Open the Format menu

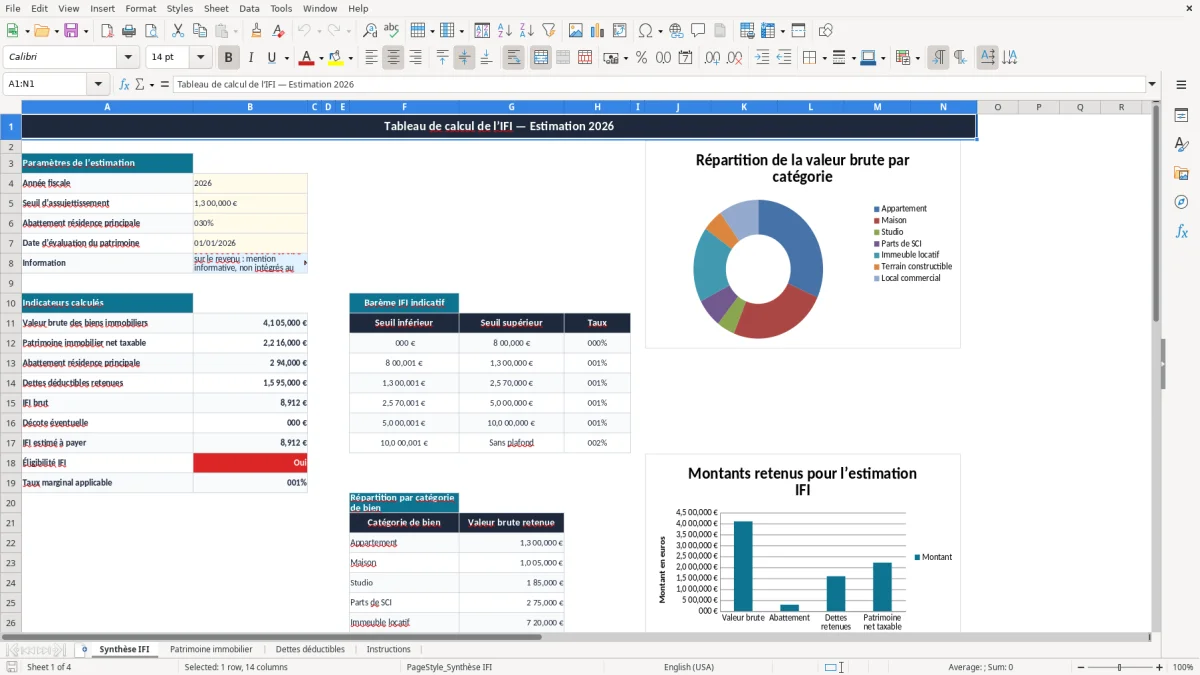click(140, 8)
